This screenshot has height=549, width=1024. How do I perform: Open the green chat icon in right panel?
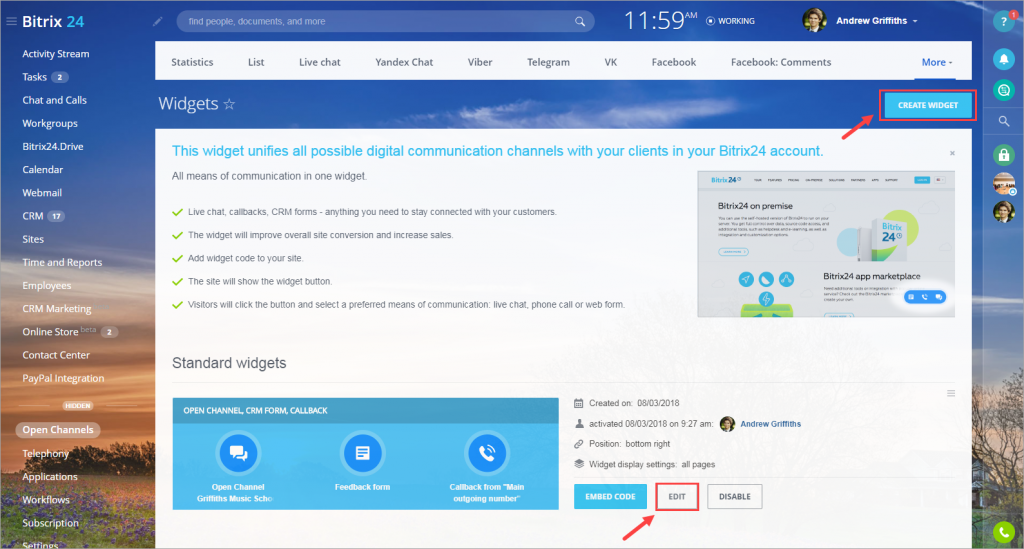click(1004, 90)
